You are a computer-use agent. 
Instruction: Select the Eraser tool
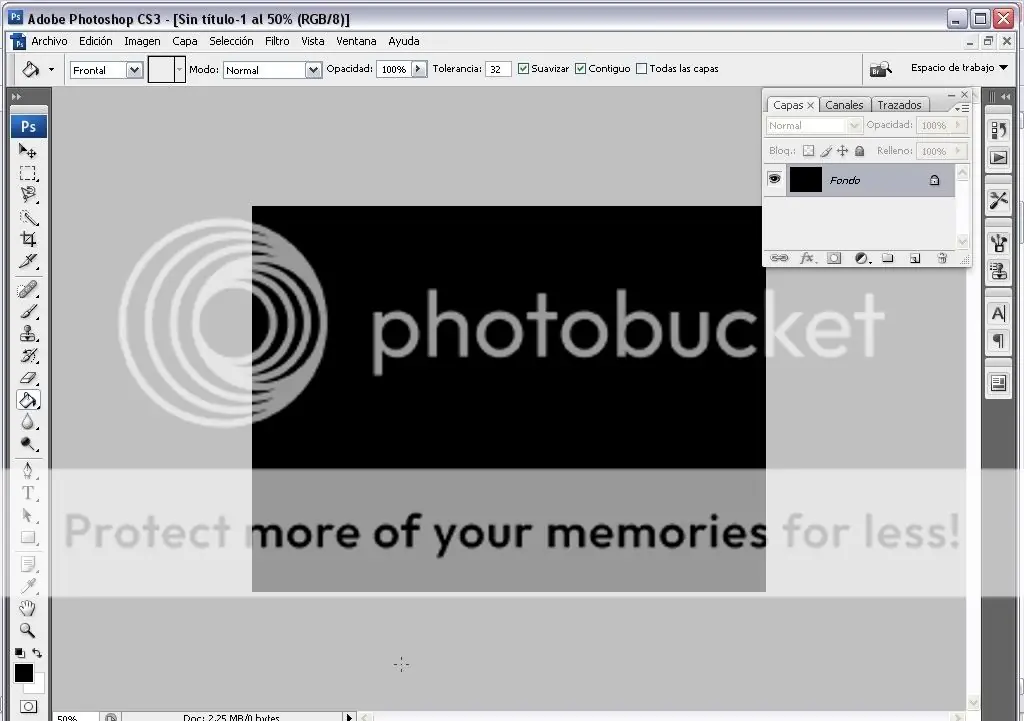27,377
